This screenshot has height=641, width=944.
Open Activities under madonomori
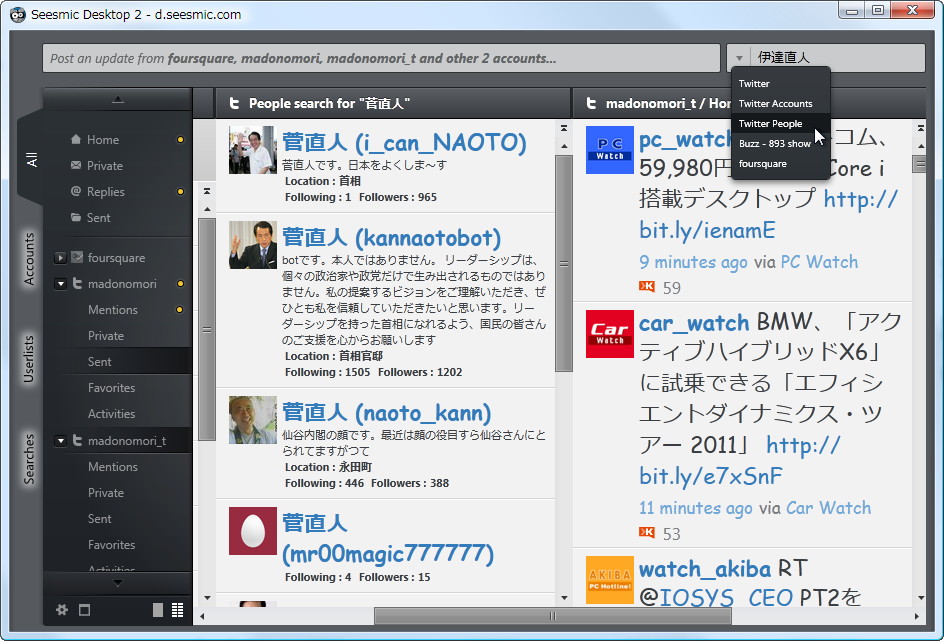(111, 413)
